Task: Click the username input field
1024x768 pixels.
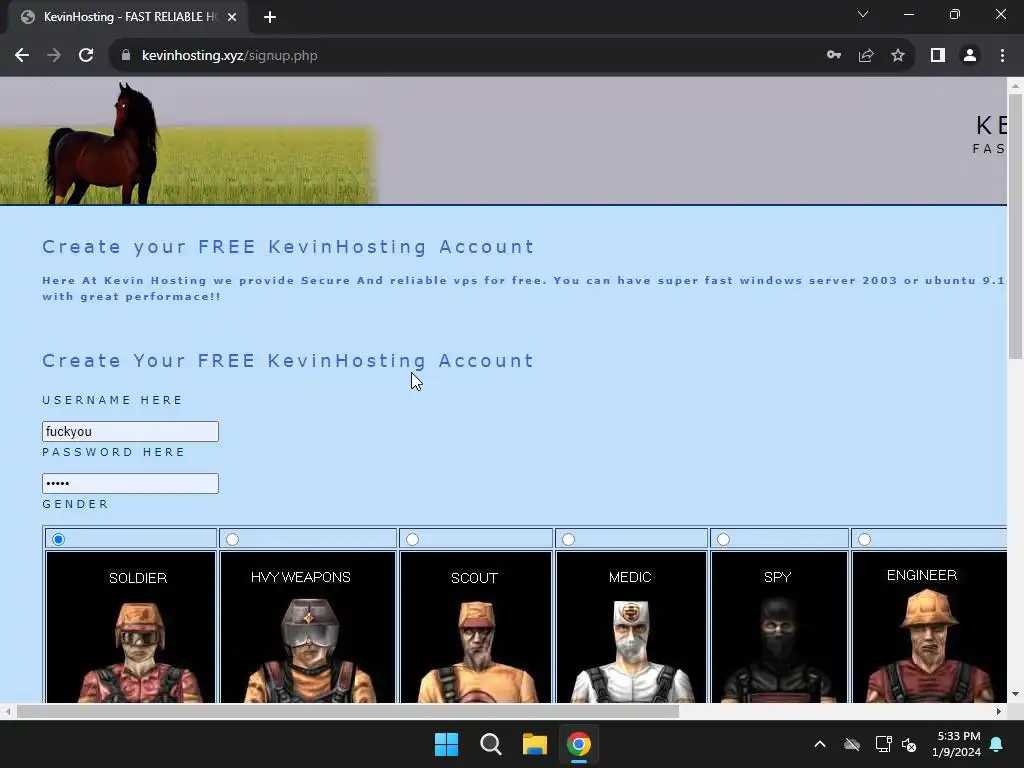Action: tap(131, 431)
